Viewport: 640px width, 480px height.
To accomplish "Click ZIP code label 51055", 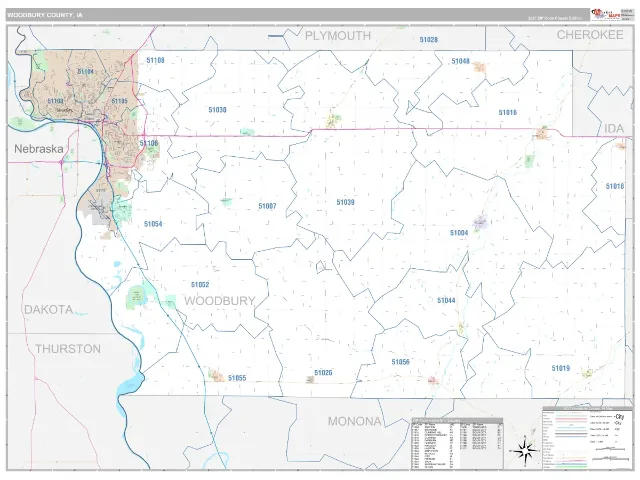I will (237, 378).
